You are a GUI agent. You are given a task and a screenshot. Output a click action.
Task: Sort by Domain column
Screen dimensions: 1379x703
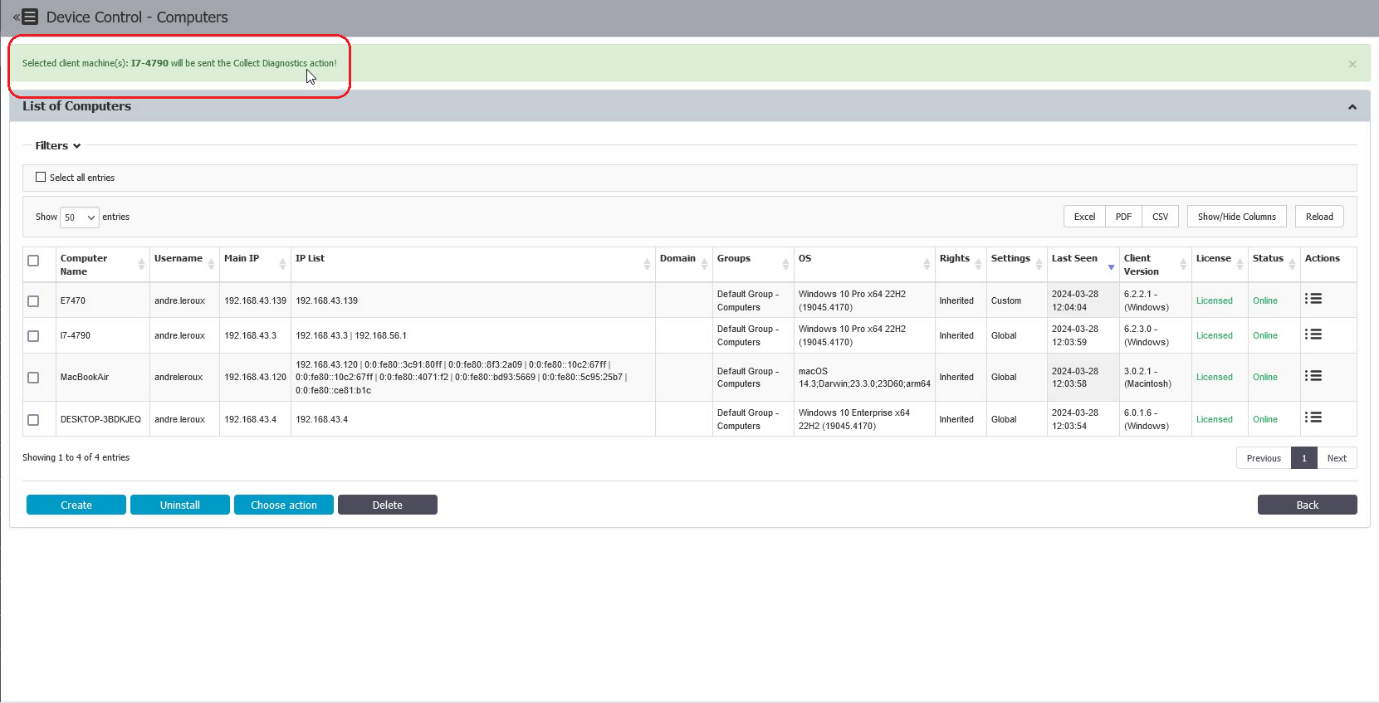(683, 265)
